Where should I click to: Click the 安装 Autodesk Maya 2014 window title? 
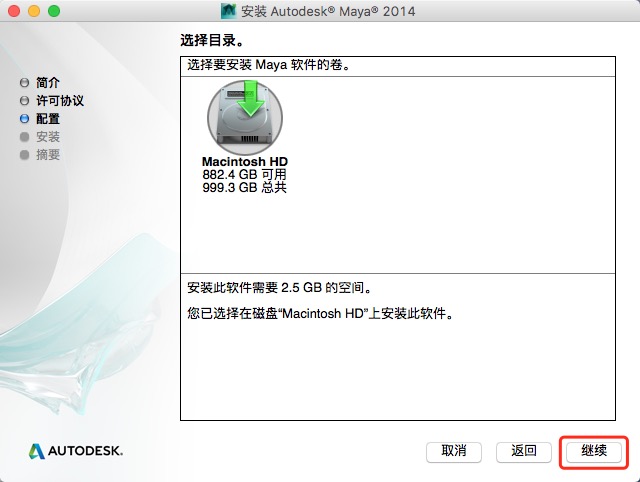328,11
